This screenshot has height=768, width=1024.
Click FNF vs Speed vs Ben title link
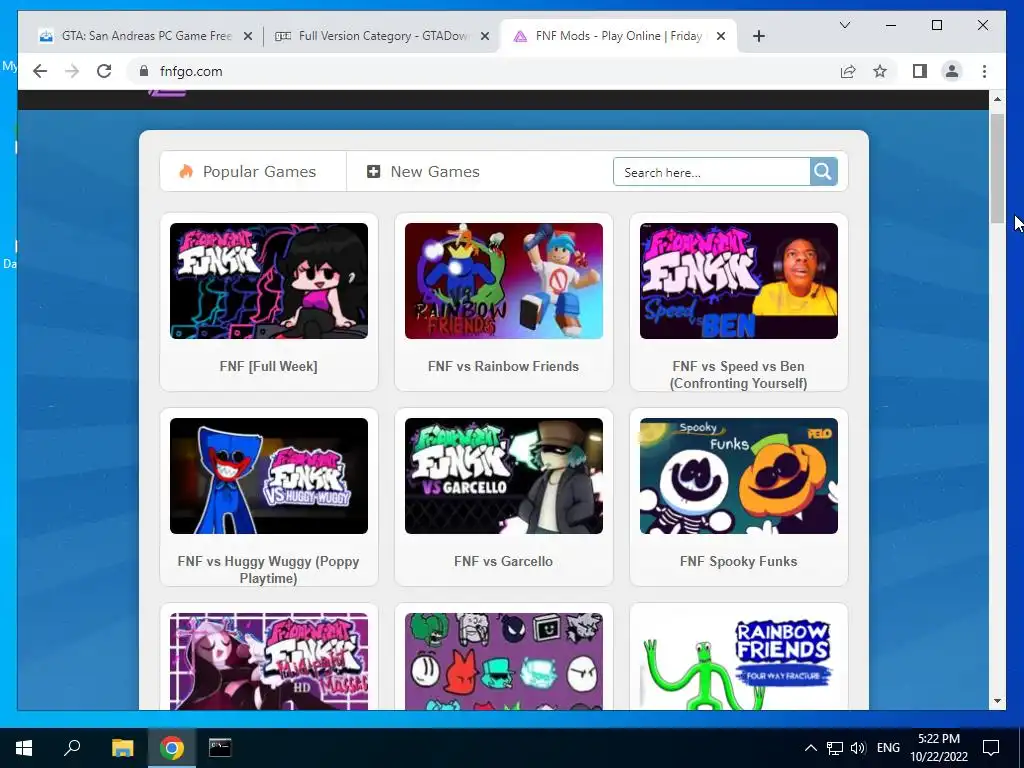[x=739, y=375]
